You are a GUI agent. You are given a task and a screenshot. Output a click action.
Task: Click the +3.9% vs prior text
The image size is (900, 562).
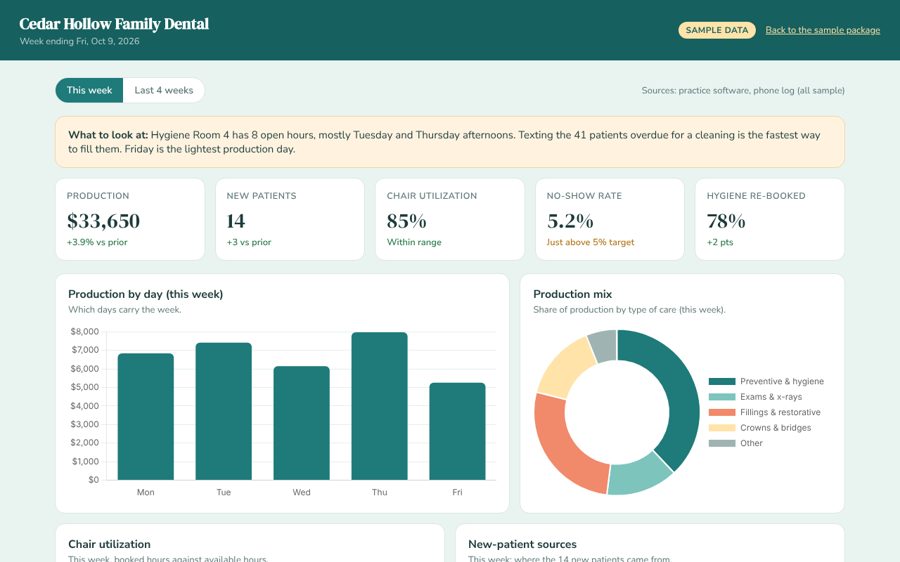point(97,242)
